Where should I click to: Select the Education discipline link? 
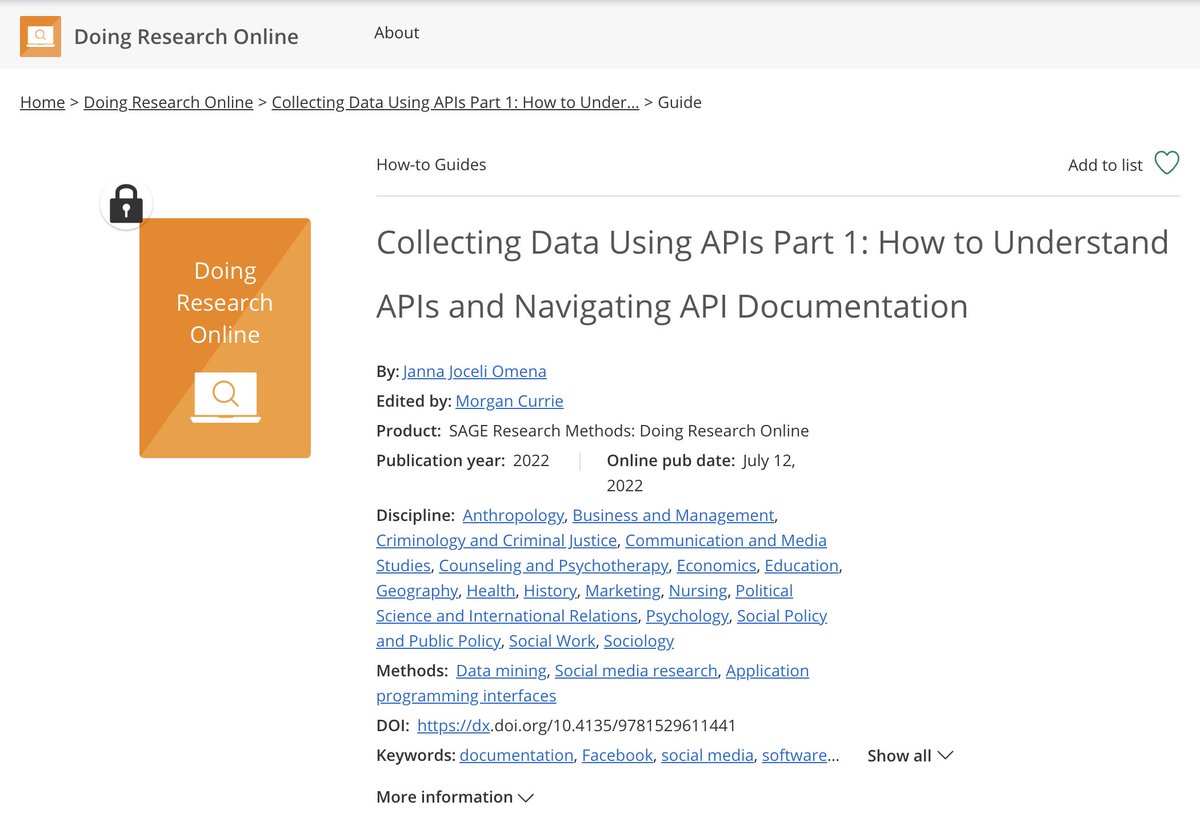point(801,565)
